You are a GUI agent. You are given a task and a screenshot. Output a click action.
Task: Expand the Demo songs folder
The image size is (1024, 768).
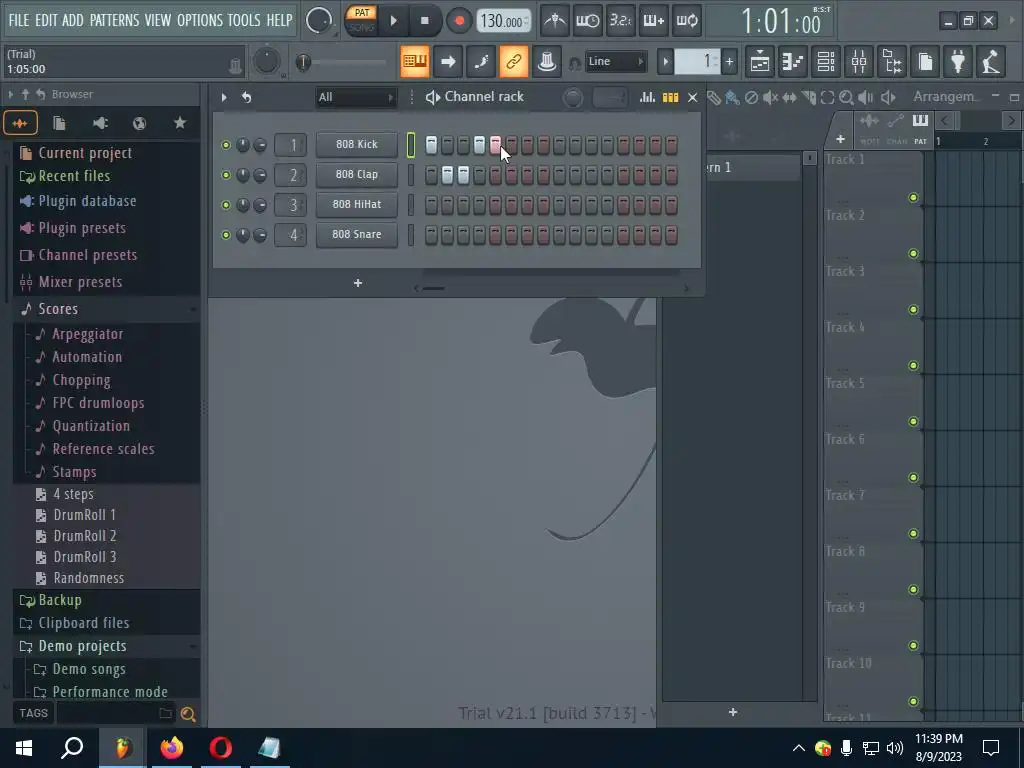point(89,669)
